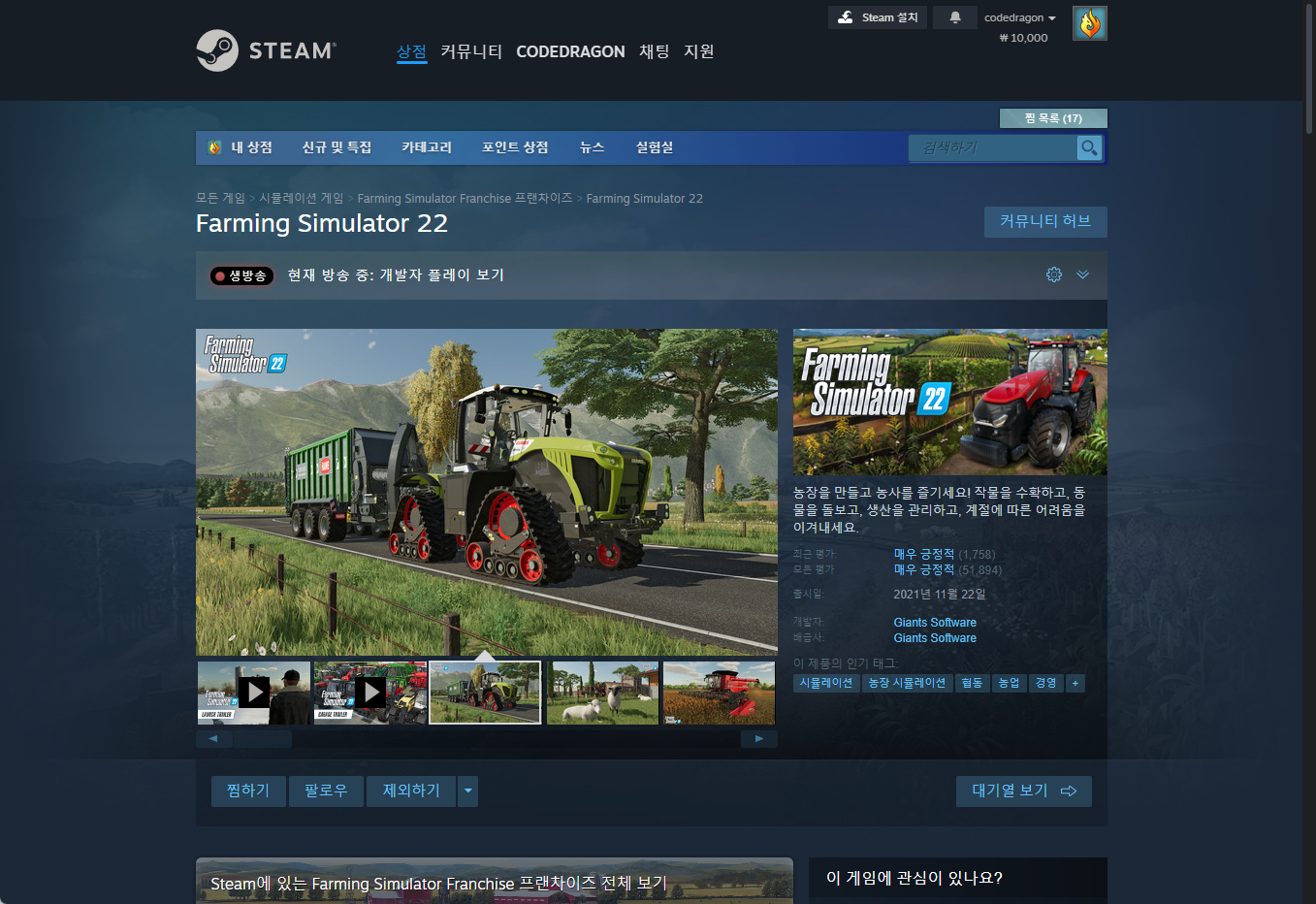Click the store search input field
Viewport: 1316px width, 904px height.
pos(993,147)
